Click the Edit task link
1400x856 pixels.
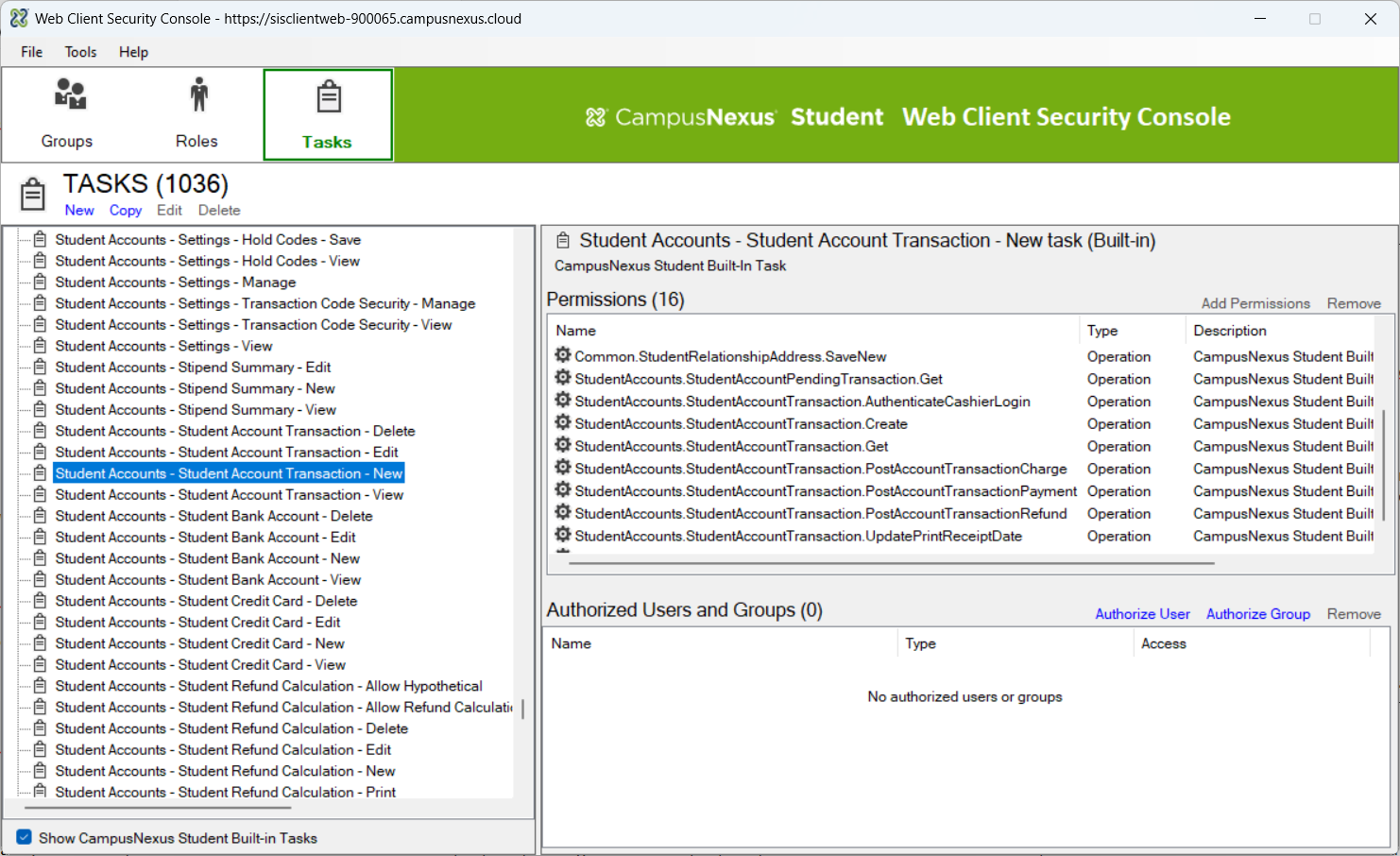170,210
